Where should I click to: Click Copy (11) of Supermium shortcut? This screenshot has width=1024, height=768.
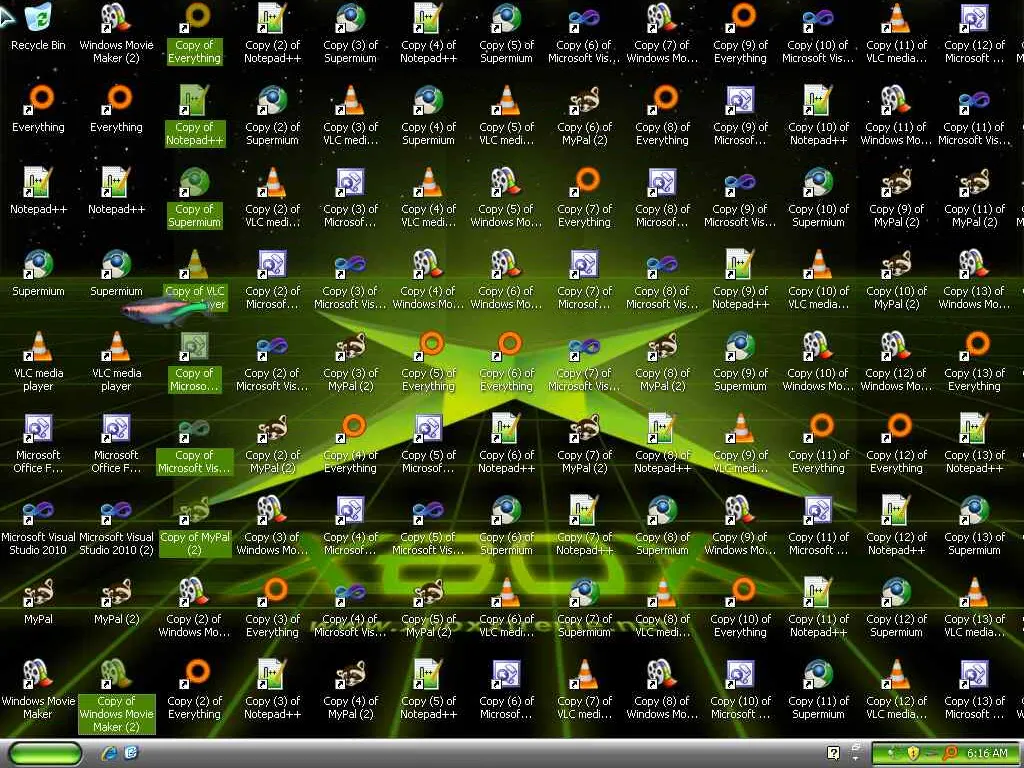click(x=818, y=688)
